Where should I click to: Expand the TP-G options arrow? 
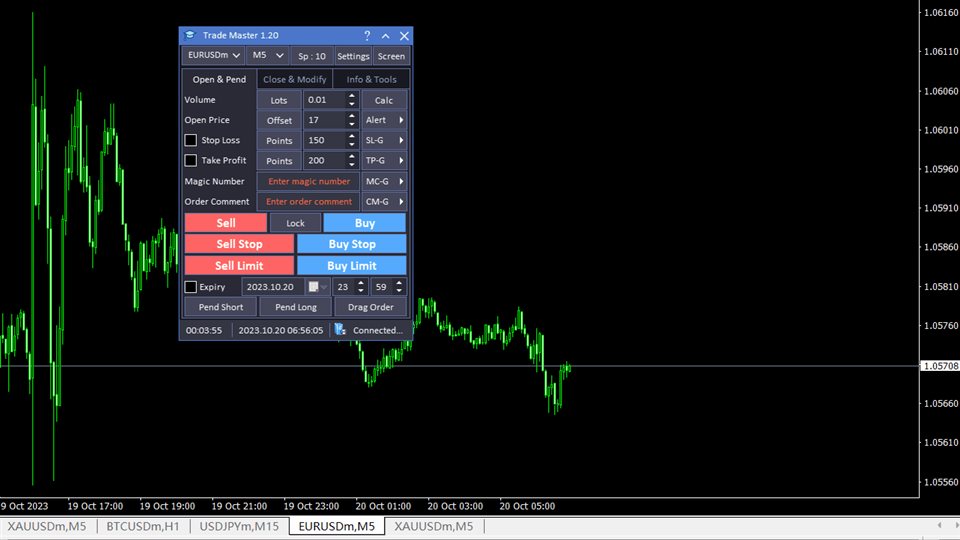tap(401, 160)
